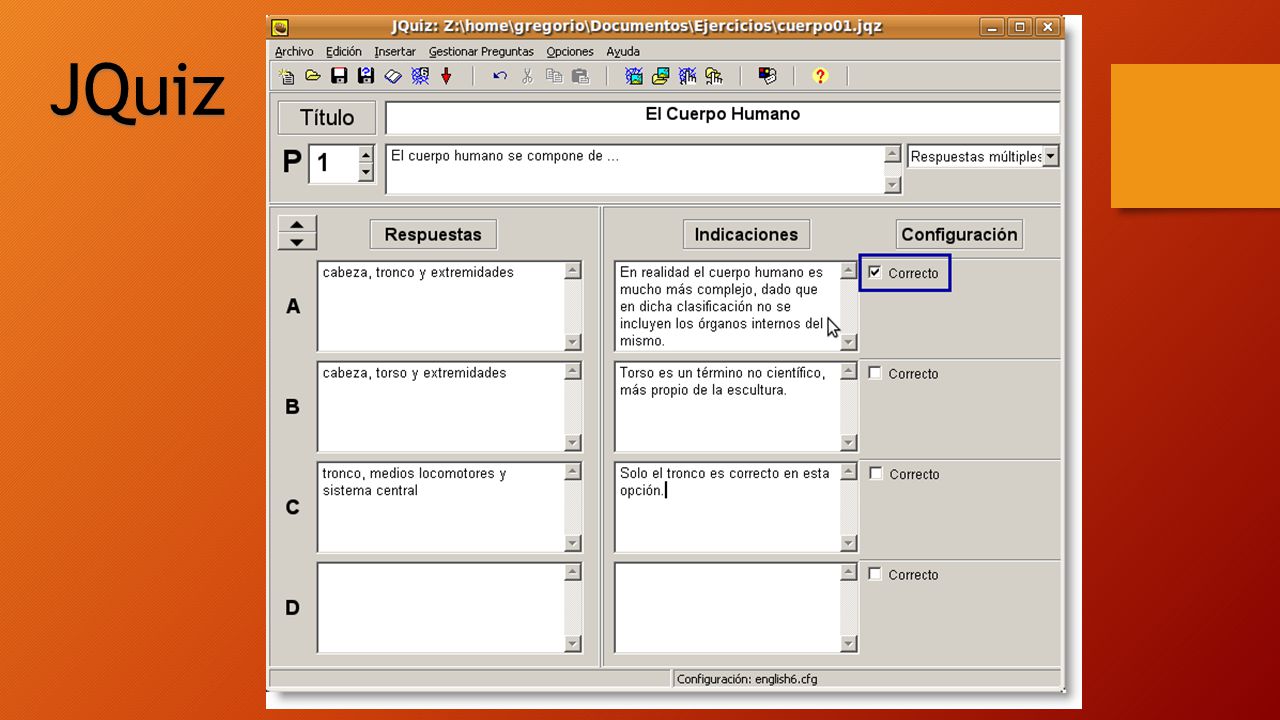Click the red down arrow toolbar icon

tap(447, 76)
